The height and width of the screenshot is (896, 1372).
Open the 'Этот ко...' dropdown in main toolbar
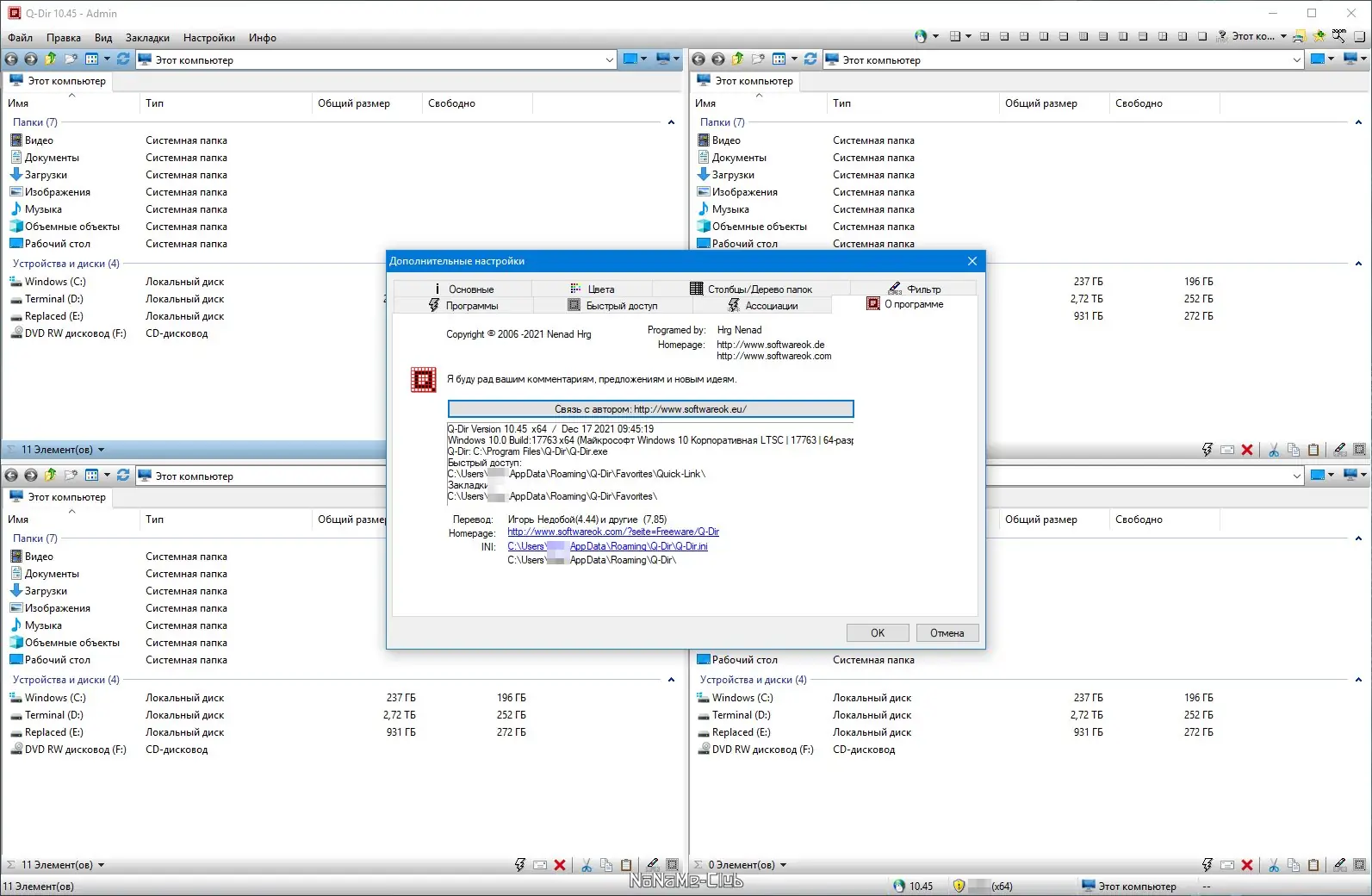click(1283, 36)
